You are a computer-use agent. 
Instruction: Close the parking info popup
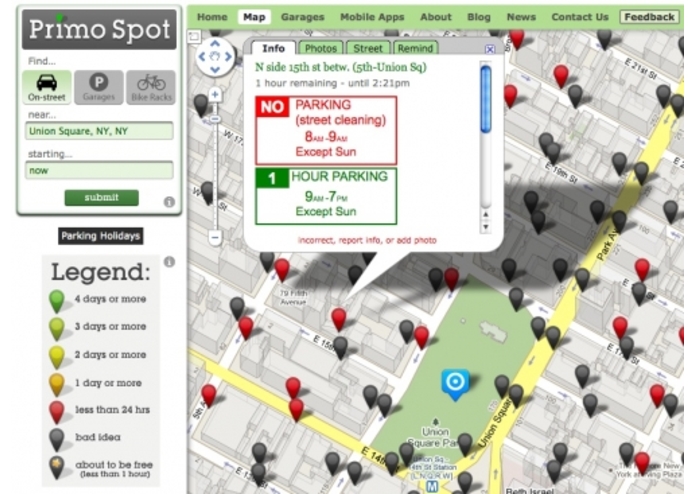[490, 49]
